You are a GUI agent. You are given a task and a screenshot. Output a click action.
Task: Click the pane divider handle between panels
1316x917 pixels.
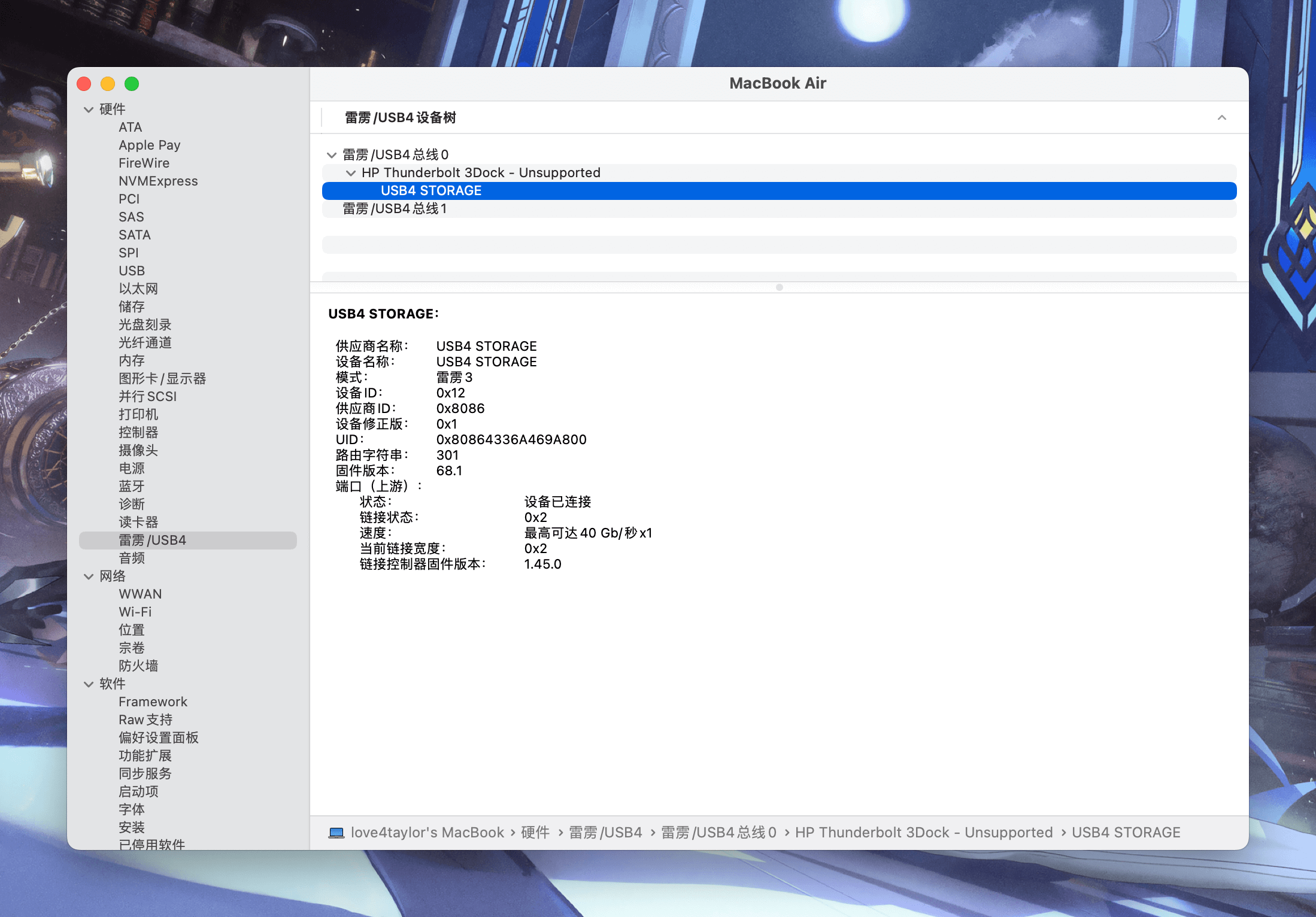(x=779, y=287)
